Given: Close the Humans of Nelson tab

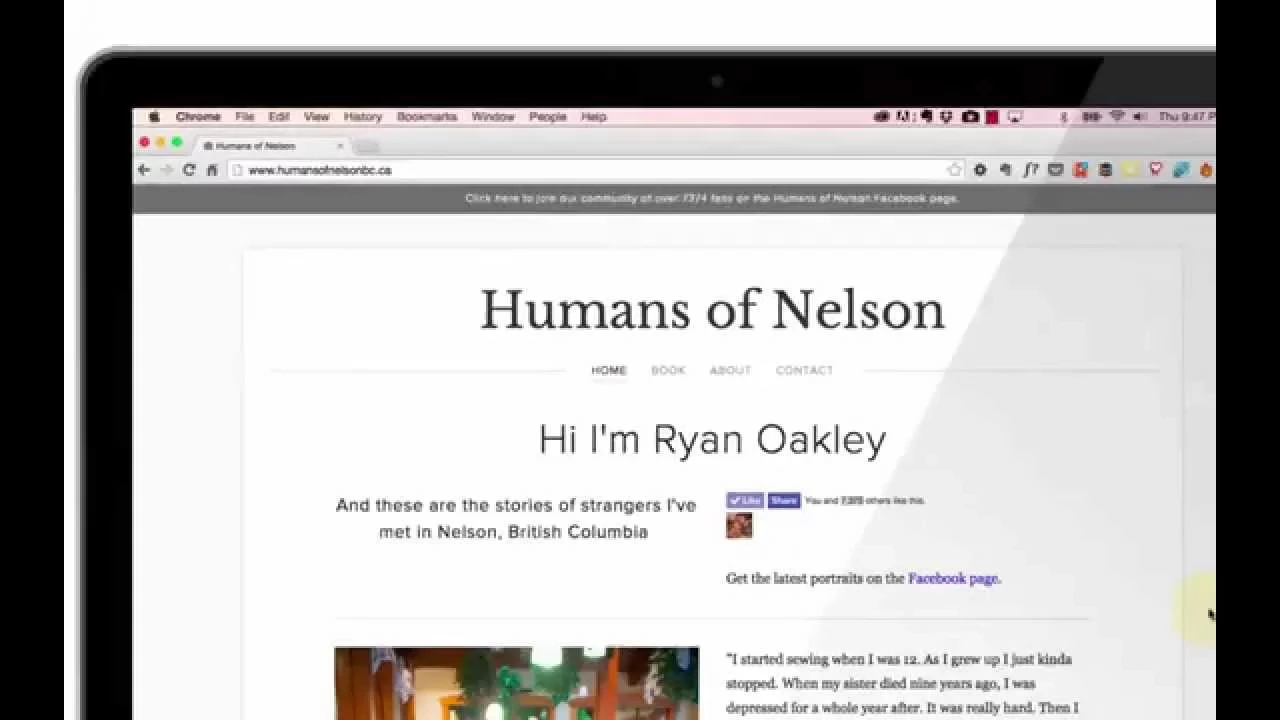Looking at the screenshot, I should click(339, 146).
